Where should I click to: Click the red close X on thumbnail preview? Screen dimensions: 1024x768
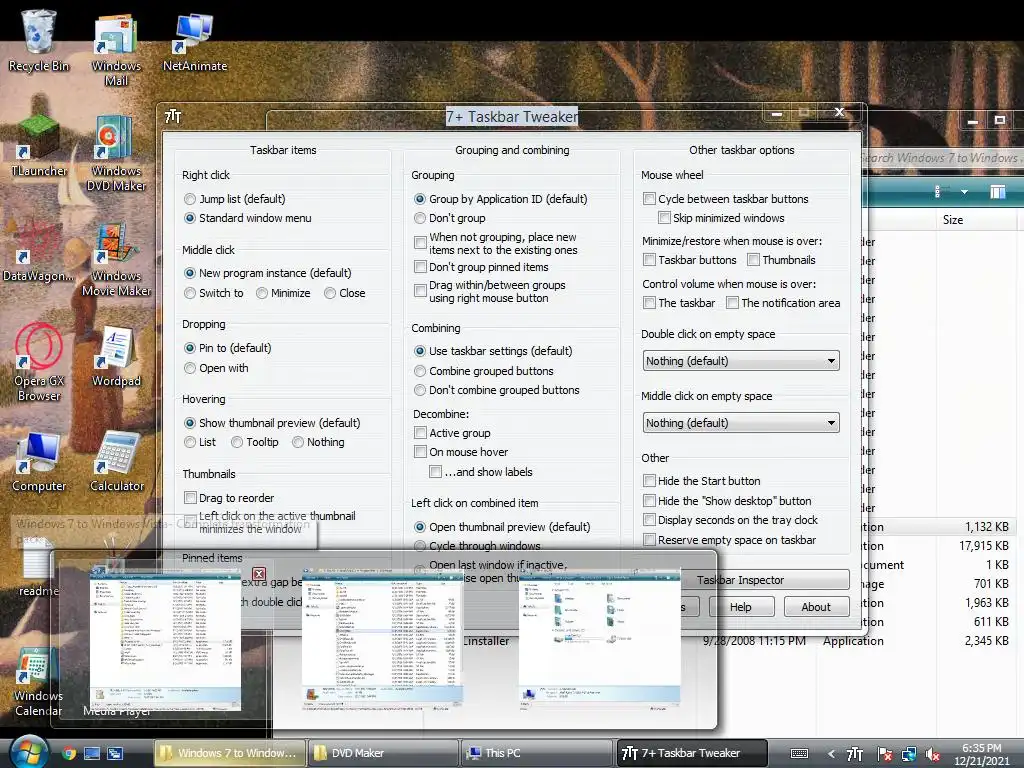259,574
